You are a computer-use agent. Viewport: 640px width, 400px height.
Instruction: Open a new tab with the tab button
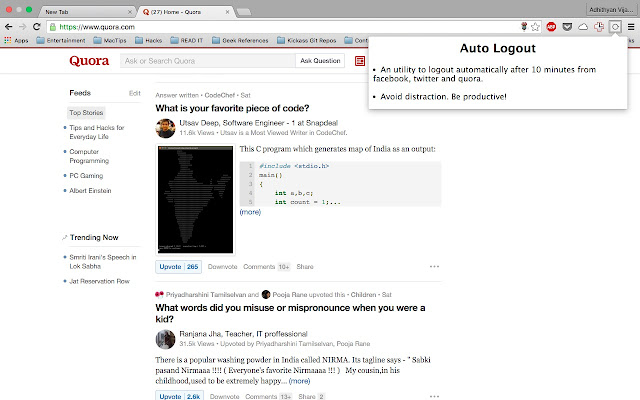244,12
